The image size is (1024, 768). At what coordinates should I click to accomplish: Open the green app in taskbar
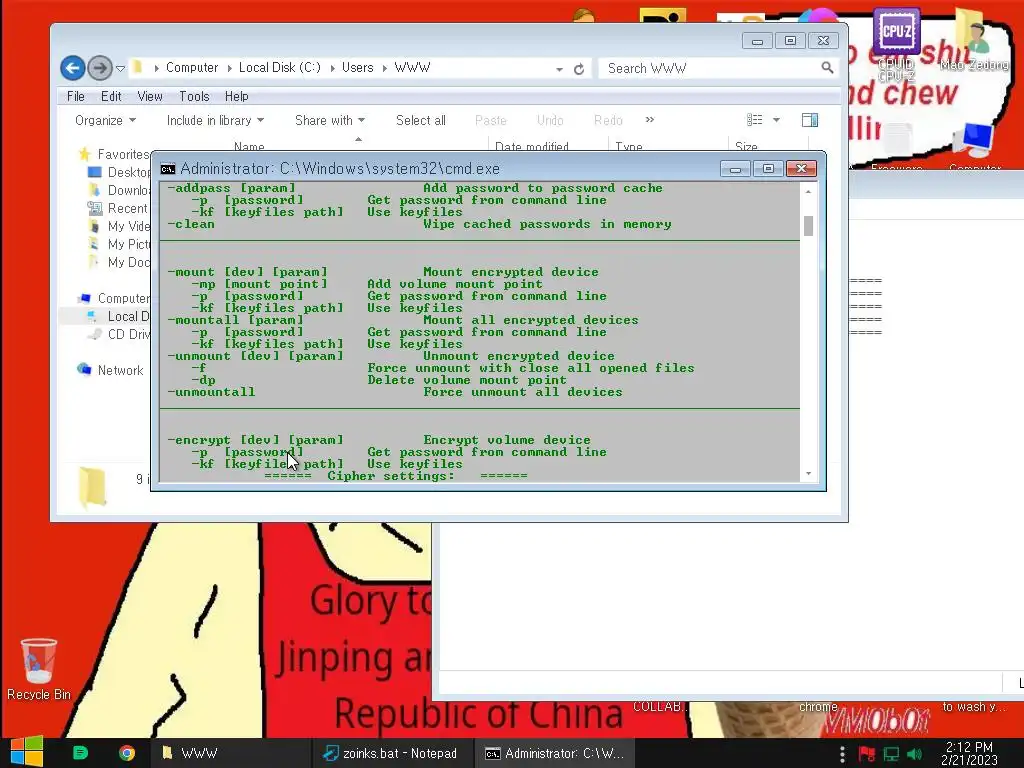pos(80,753)
